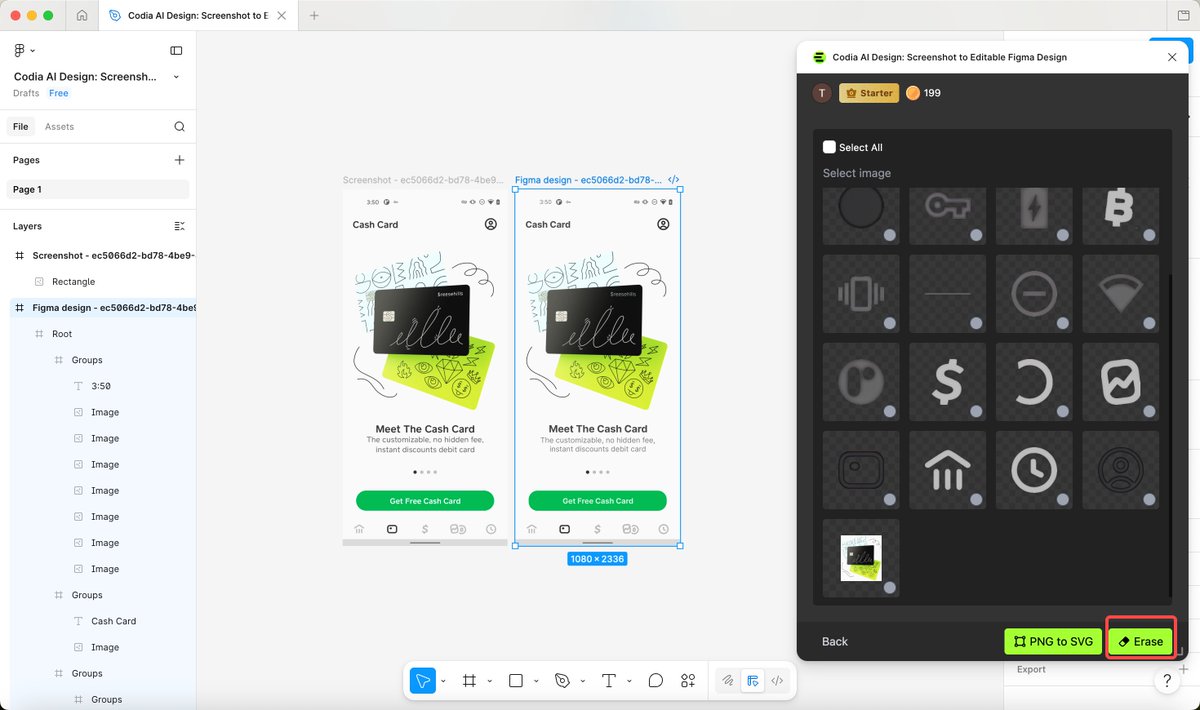Open the Figma main menu logo
This screenshot has height=710, width=1200.
click(x=19, y=50)
